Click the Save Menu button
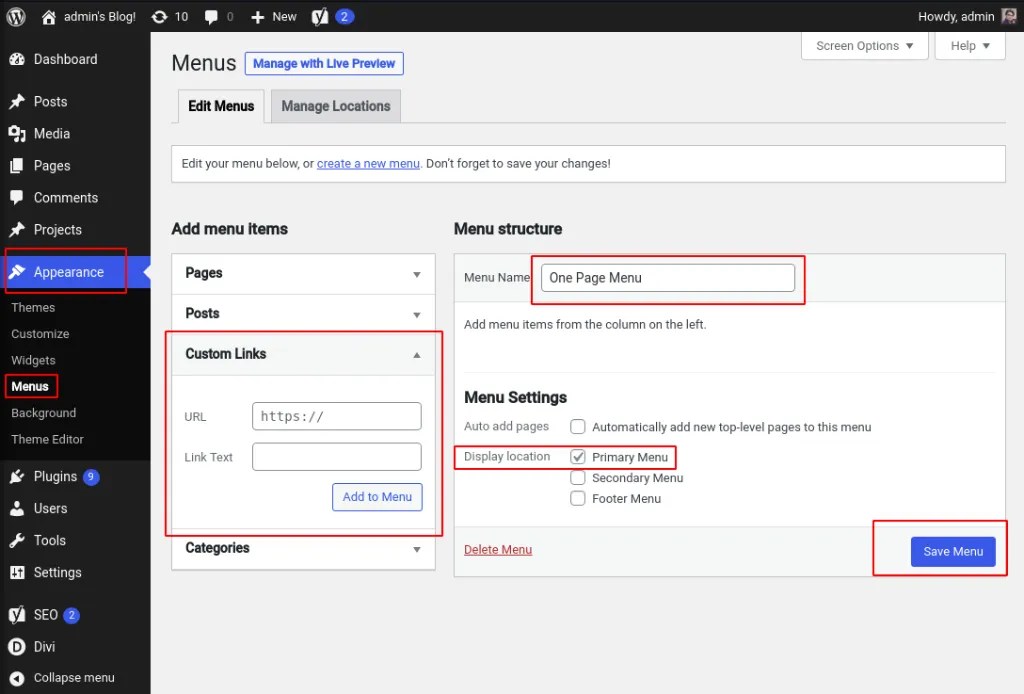This screenshot has height=694, width=1024. pos(952,551)
